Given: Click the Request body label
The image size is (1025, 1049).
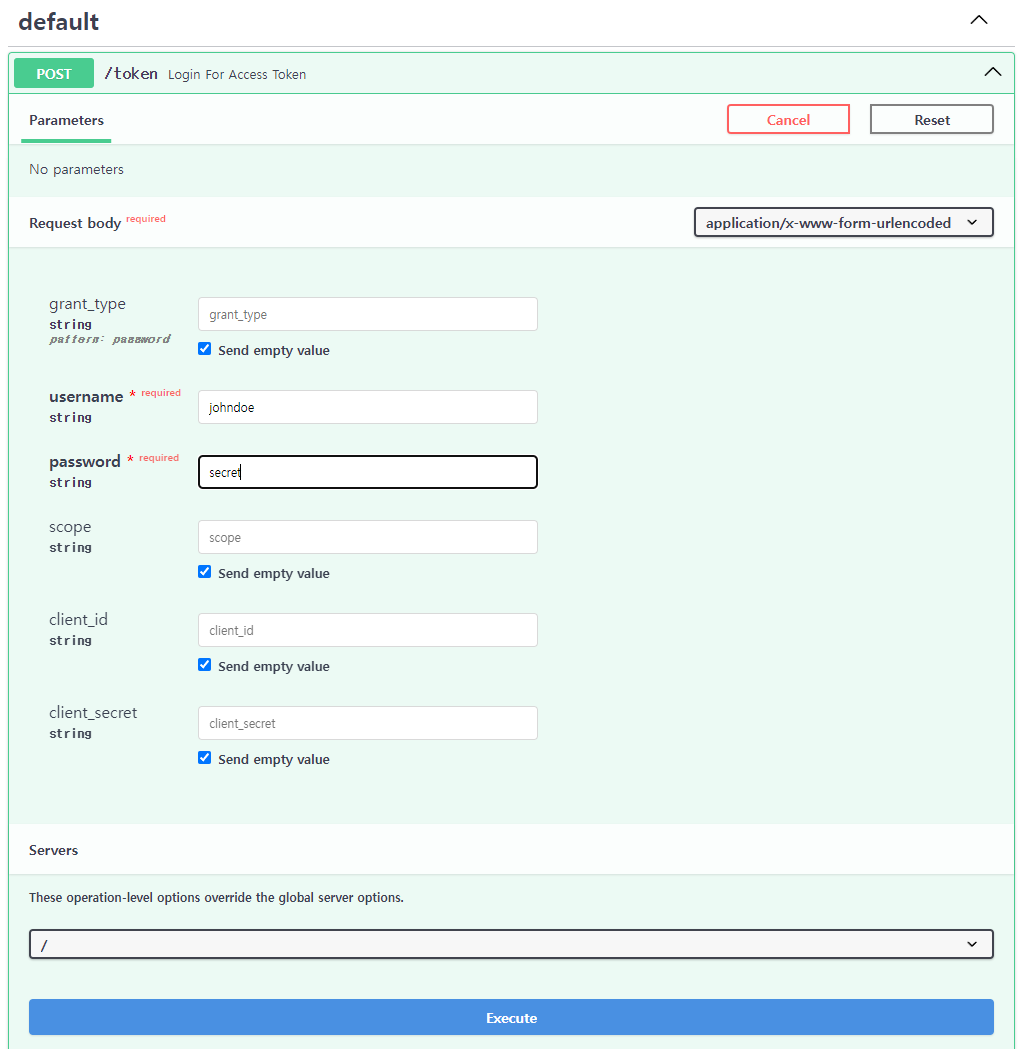Looking at the screenshot, I should 75,223.
